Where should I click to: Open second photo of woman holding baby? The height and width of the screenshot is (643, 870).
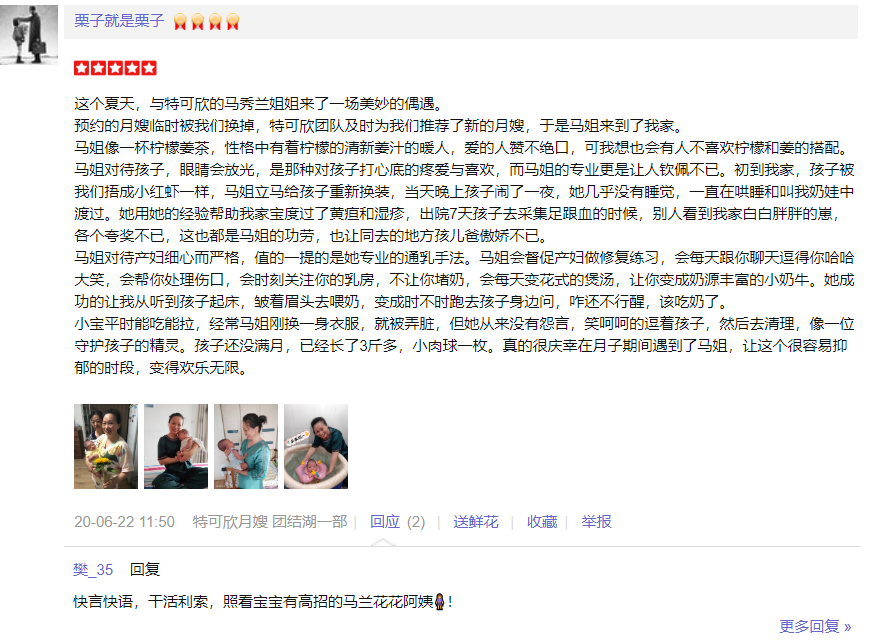pyautogui.click(x=176, y=446)
